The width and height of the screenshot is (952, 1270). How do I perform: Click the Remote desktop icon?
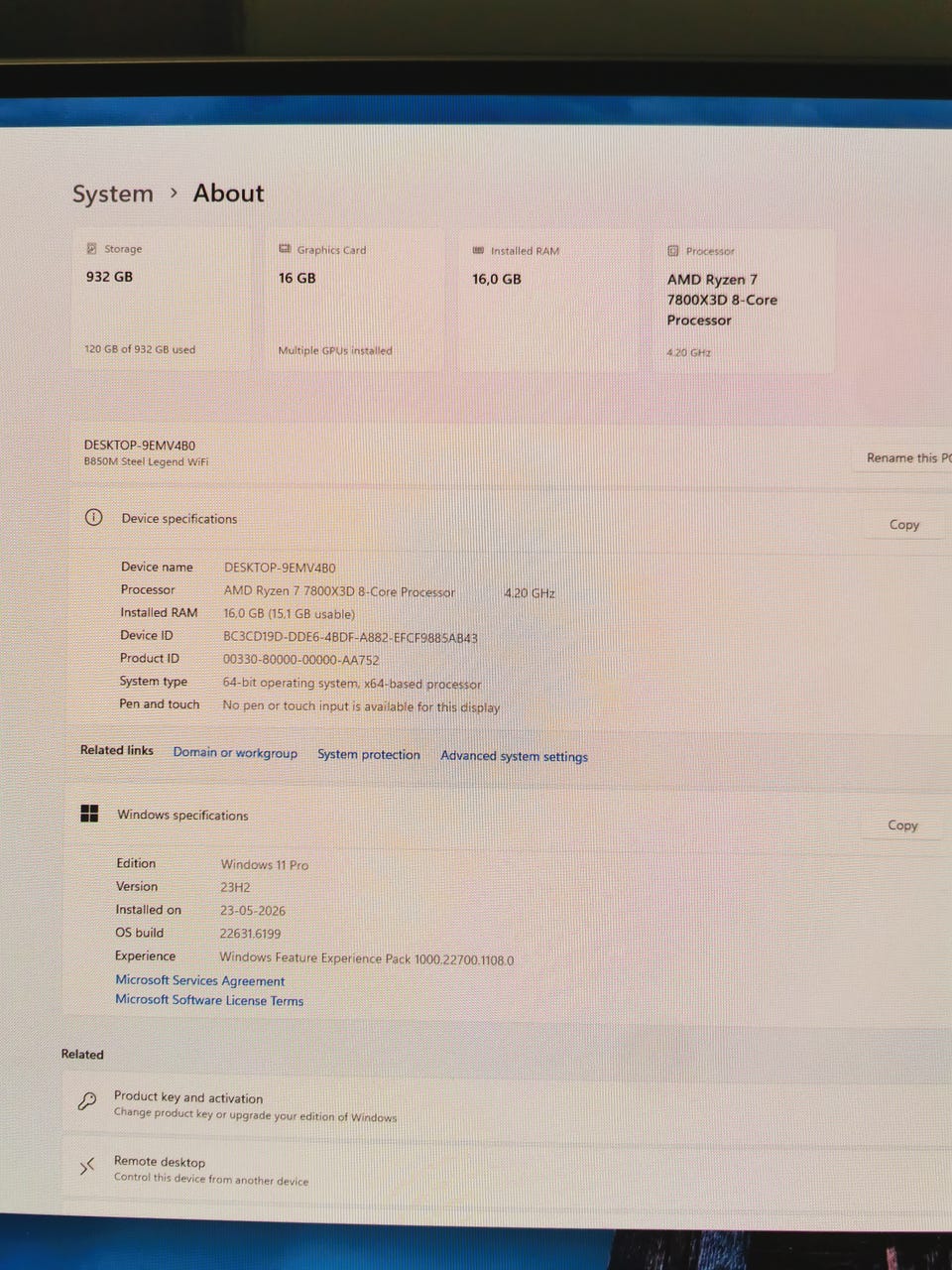point(87,1167)
